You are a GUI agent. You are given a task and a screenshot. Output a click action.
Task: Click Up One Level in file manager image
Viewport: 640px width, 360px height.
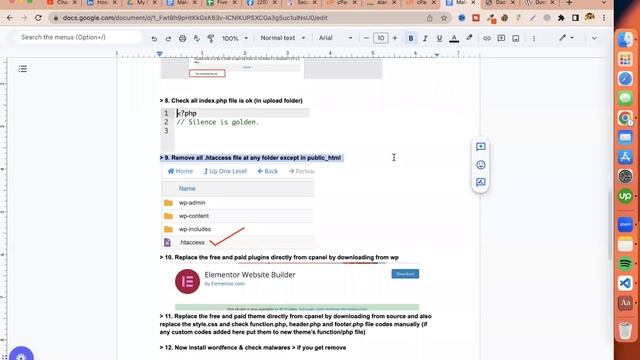coord(225,171)
